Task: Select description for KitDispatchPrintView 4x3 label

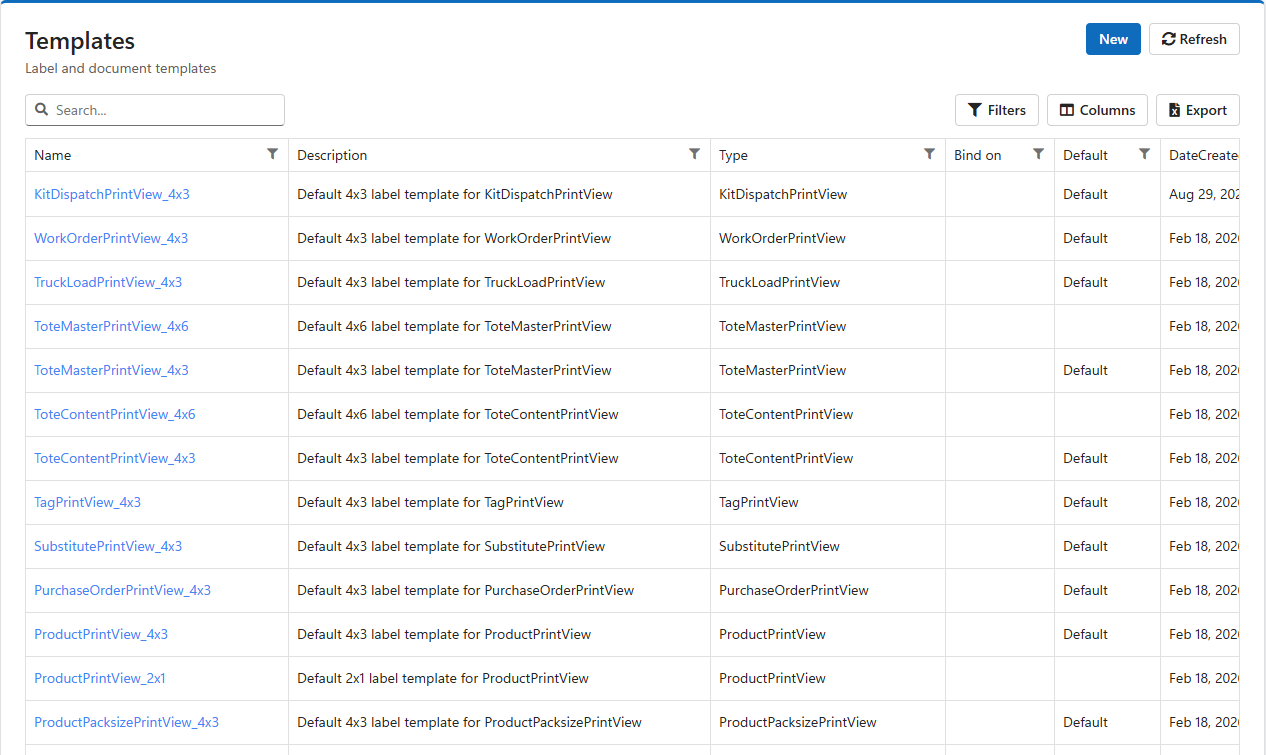Action: (455, 194)
